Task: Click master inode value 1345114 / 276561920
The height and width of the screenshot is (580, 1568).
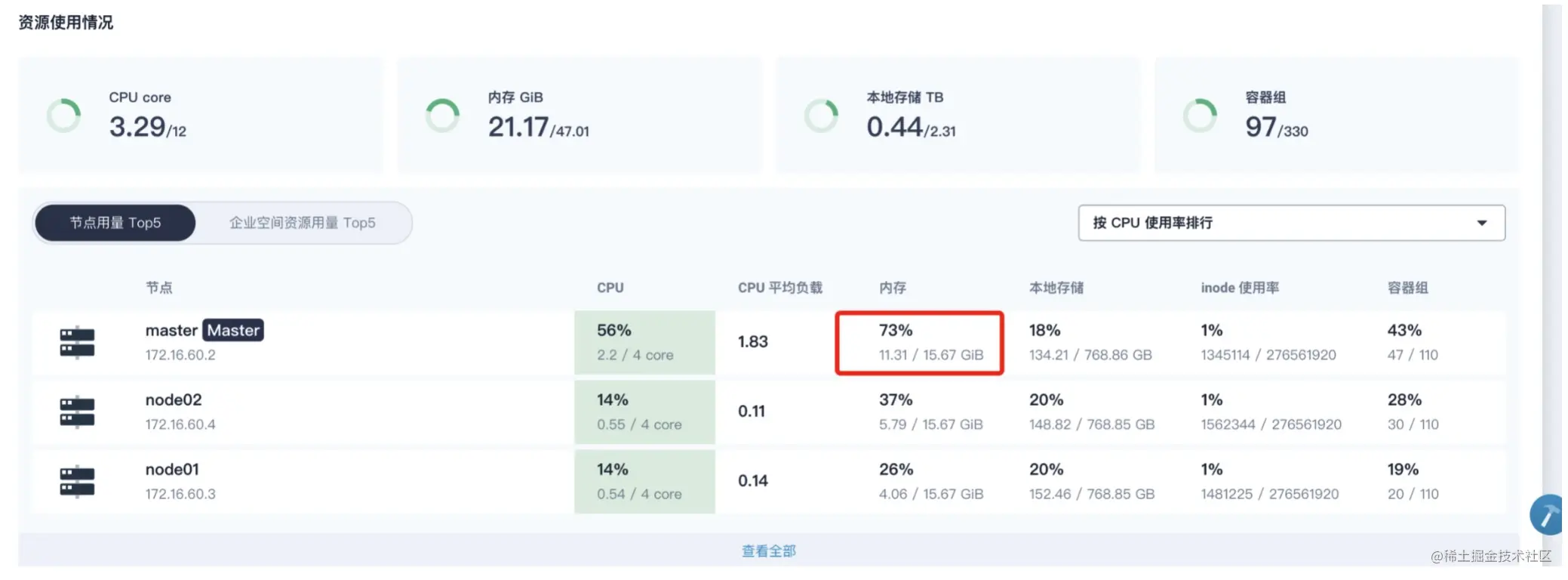Action: (1268, 355)
